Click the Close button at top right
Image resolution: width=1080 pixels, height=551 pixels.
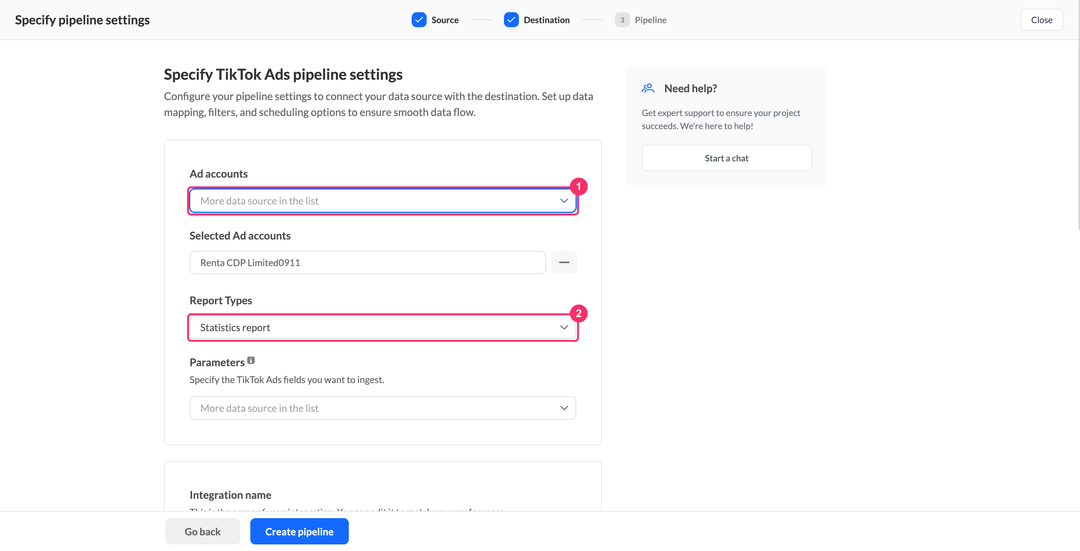pyautogui.click(x=1041, y=20)
